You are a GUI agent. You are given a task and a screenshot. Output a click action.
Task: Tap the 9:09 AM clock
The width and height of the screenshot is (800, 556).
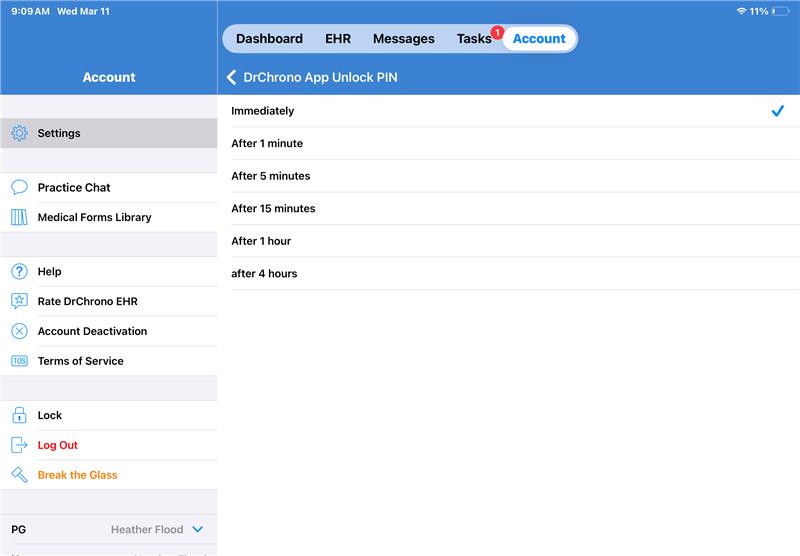(x=30, y=11)
